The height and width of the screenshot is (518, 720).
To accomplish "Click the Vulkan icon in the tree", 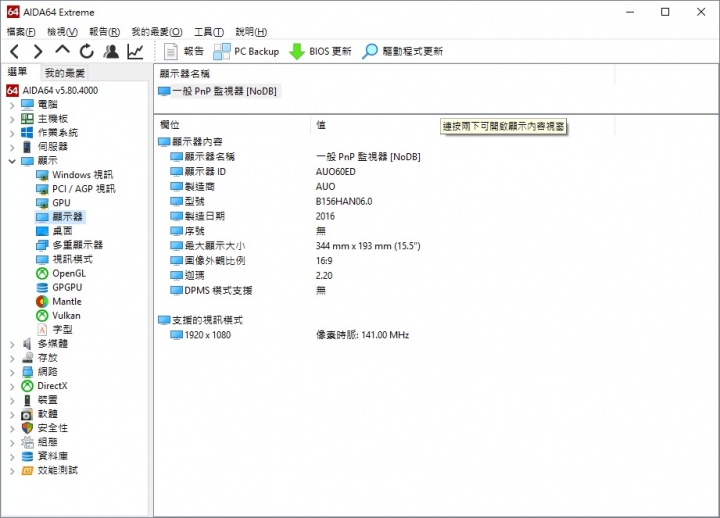I will tap(42, 316).
